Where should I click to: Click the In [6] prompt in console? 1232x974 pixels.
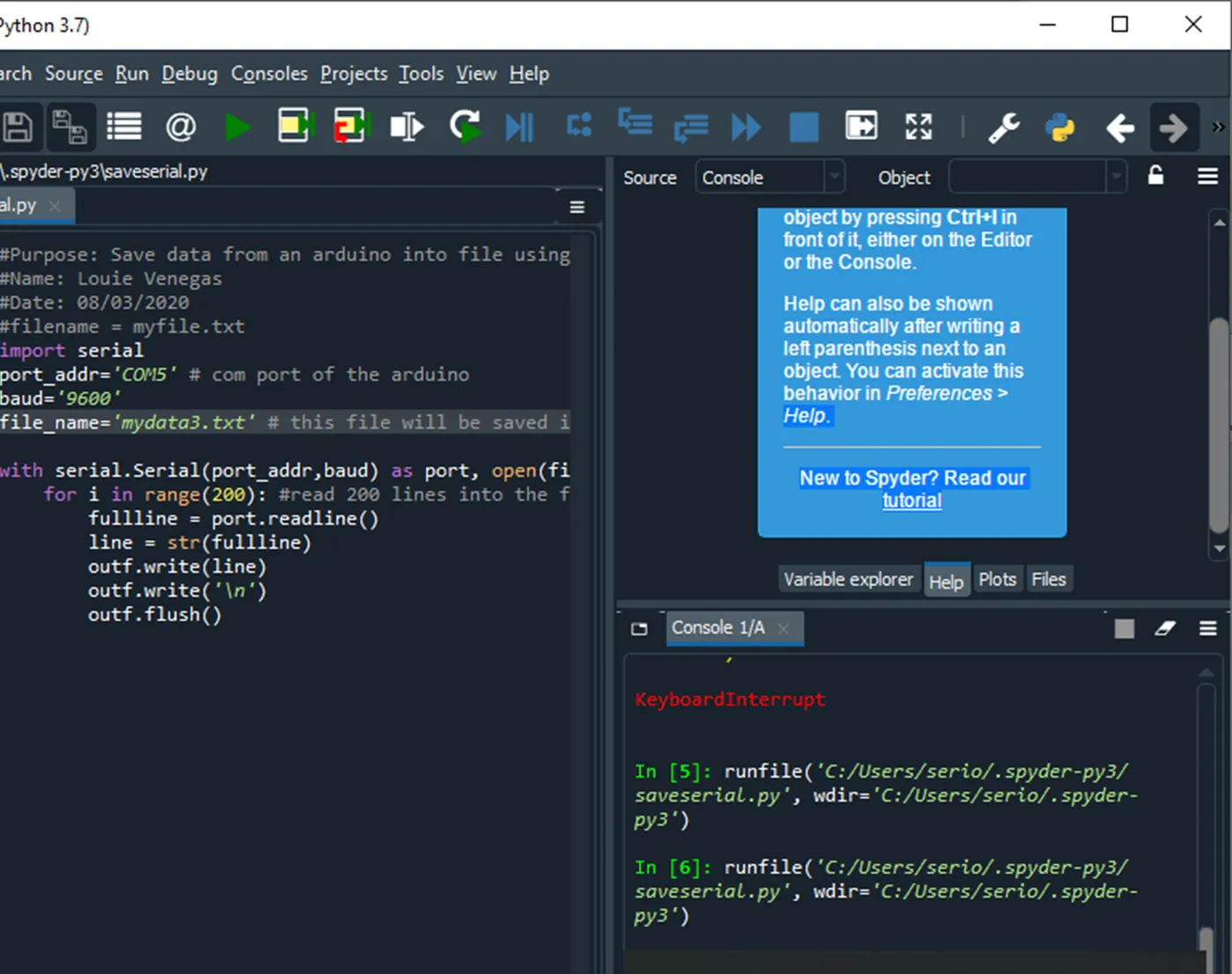(x=673, y=868)
